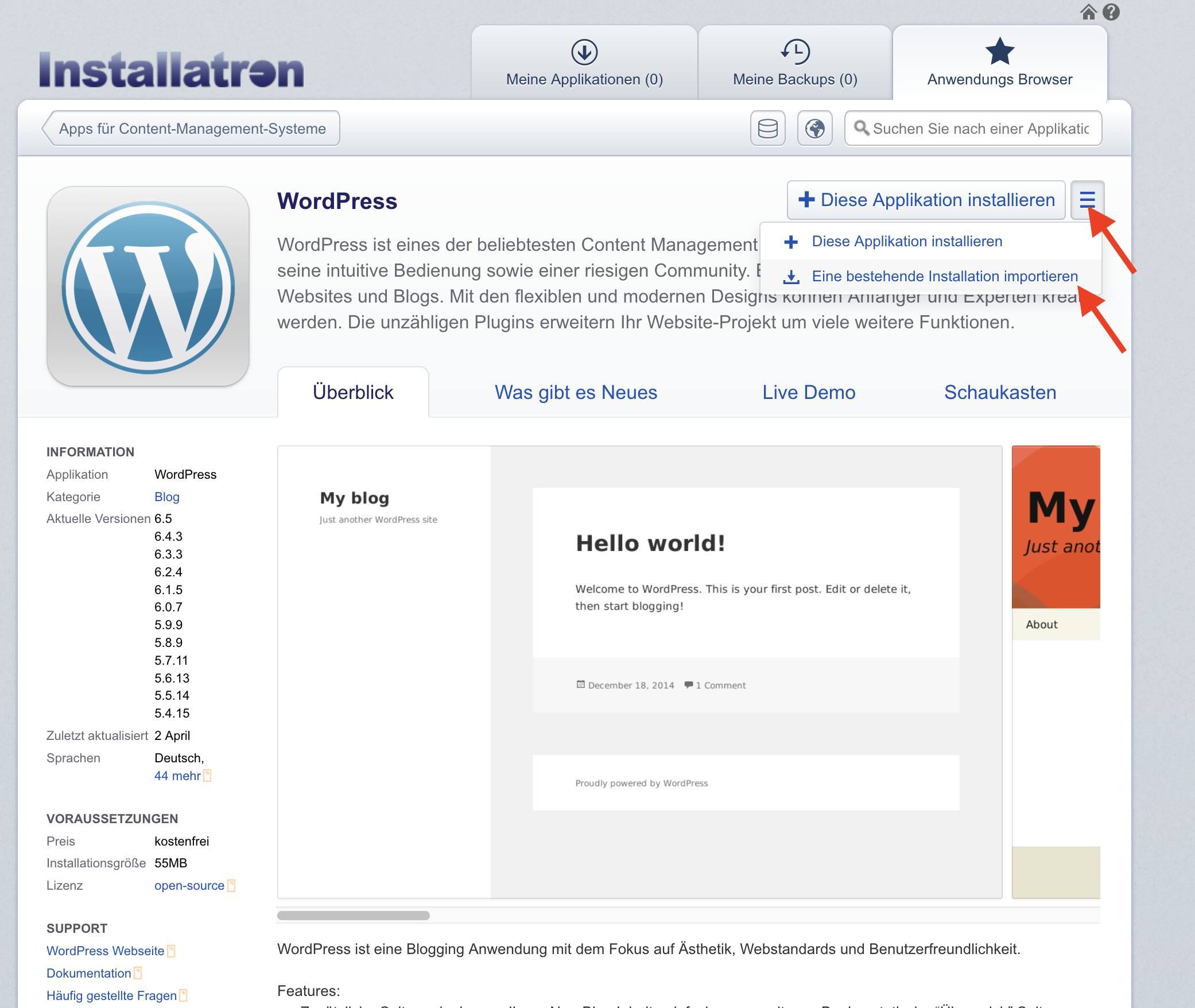Click the globe icon button
Viewport: 1195px width, 1008px height.
point(814,129)
